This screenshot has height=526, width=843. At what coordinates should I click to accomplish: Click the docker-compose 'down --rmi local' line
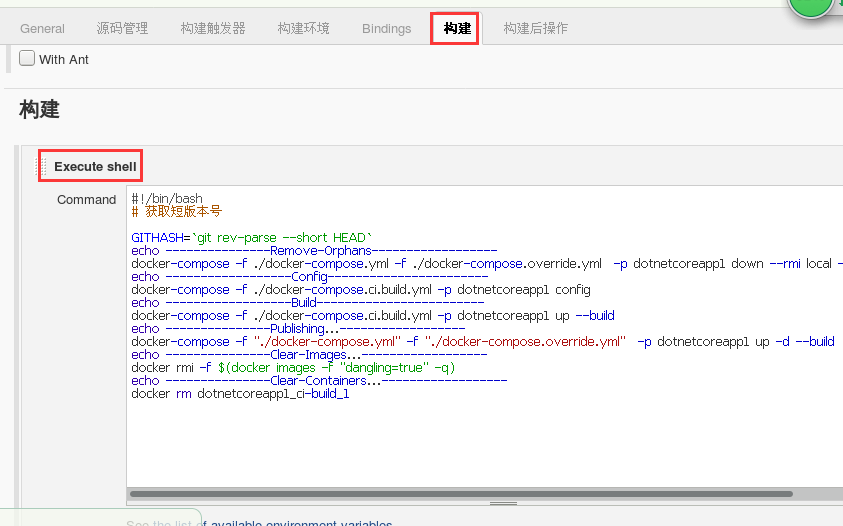click(487, 264)
